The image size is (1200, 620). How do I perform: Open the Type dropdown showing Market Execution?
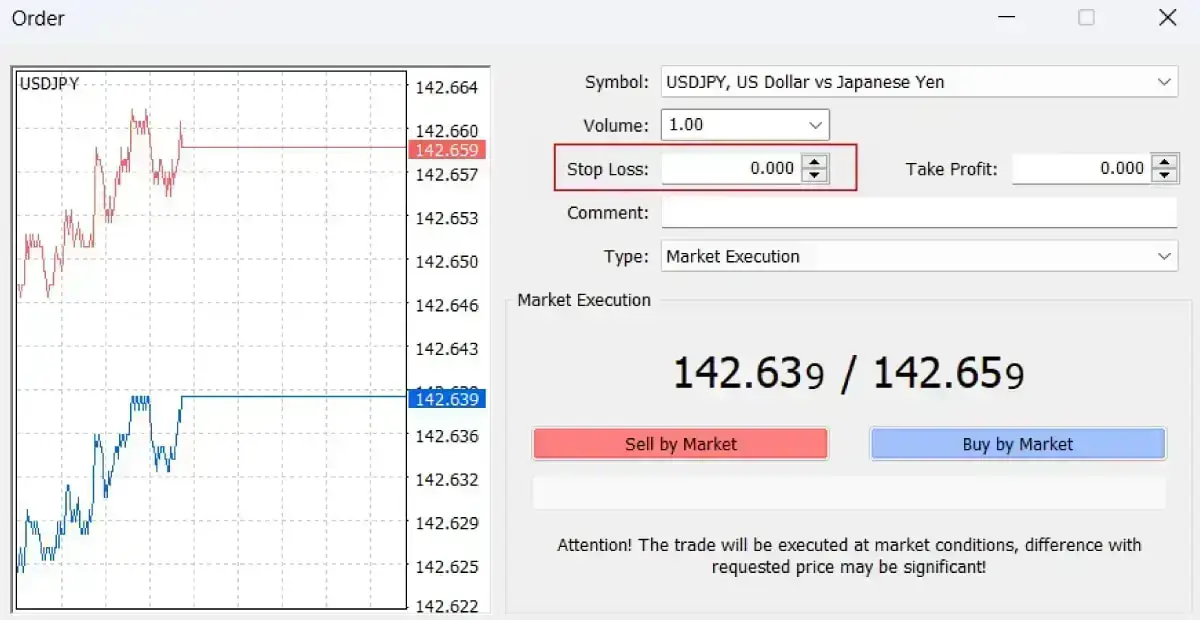click(1164, 256)
